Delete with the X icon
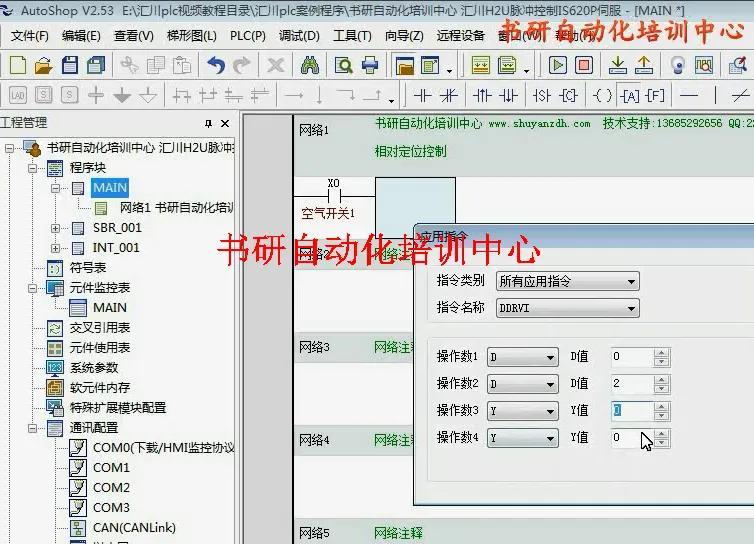754x544 pixels. 276,65
